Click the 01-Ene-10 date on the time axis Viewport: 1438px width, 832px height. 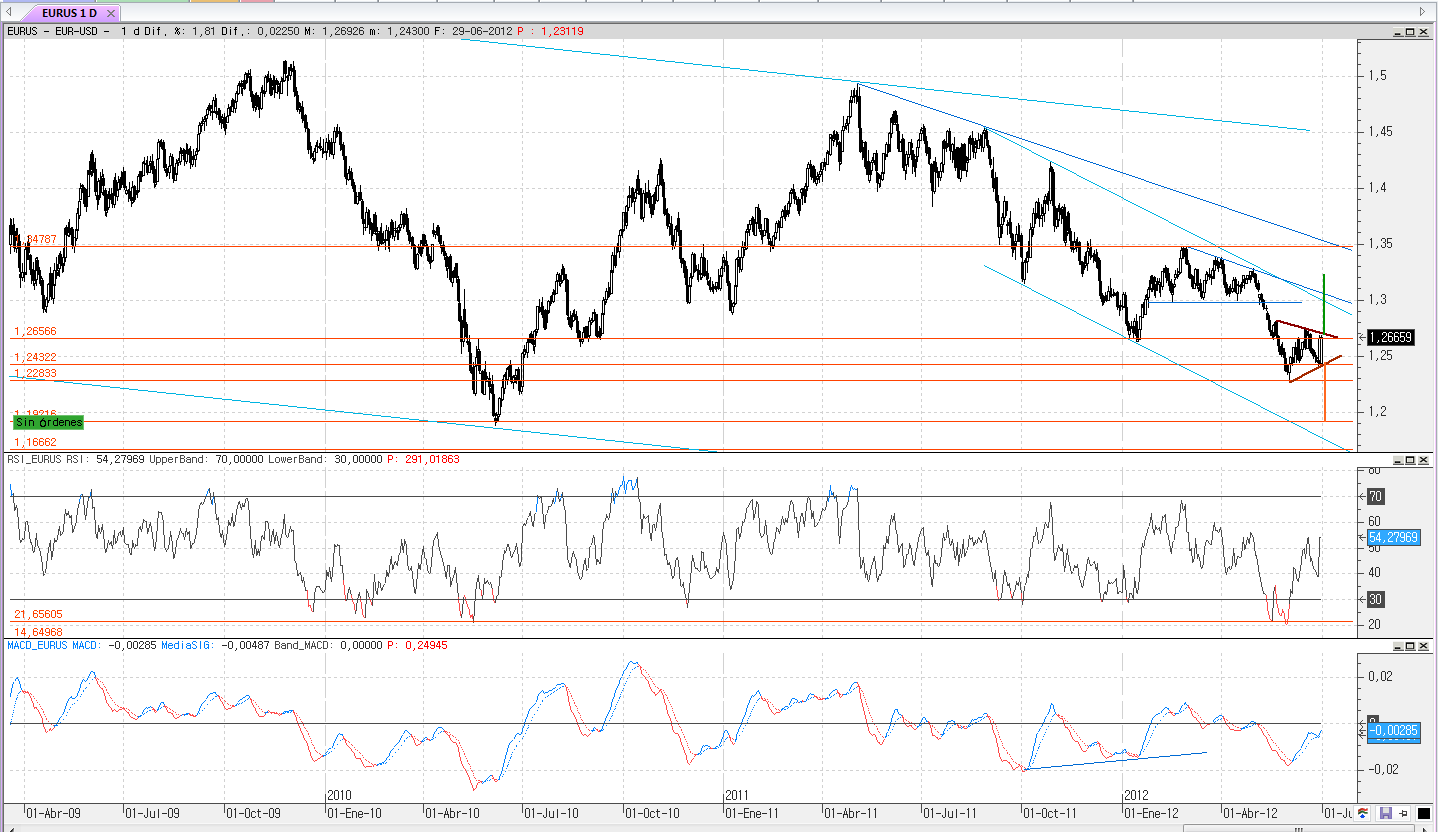pos(355,813)
